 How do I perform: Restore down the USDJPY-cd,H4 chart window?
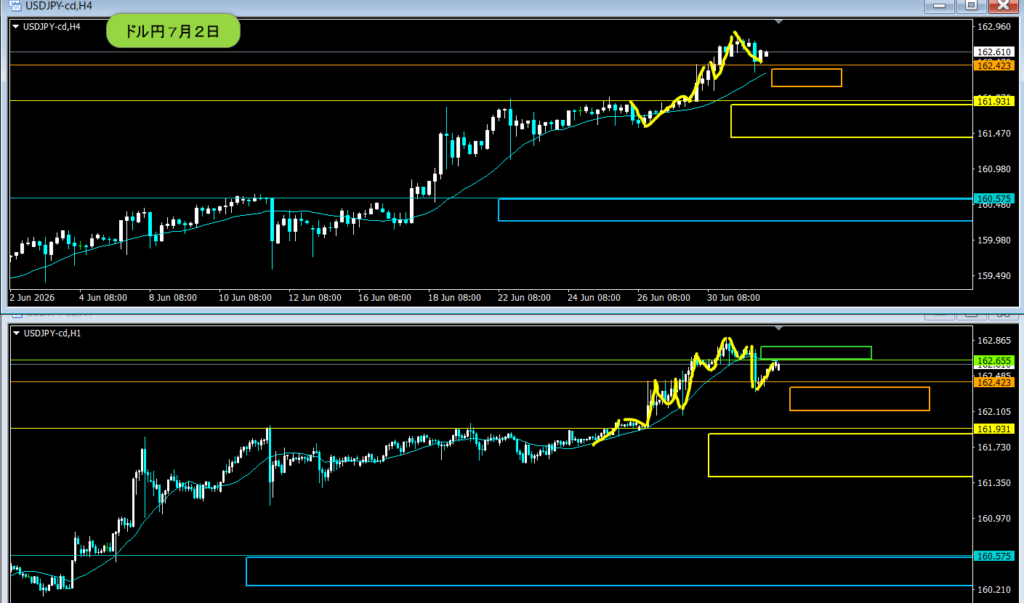point(971,6)
